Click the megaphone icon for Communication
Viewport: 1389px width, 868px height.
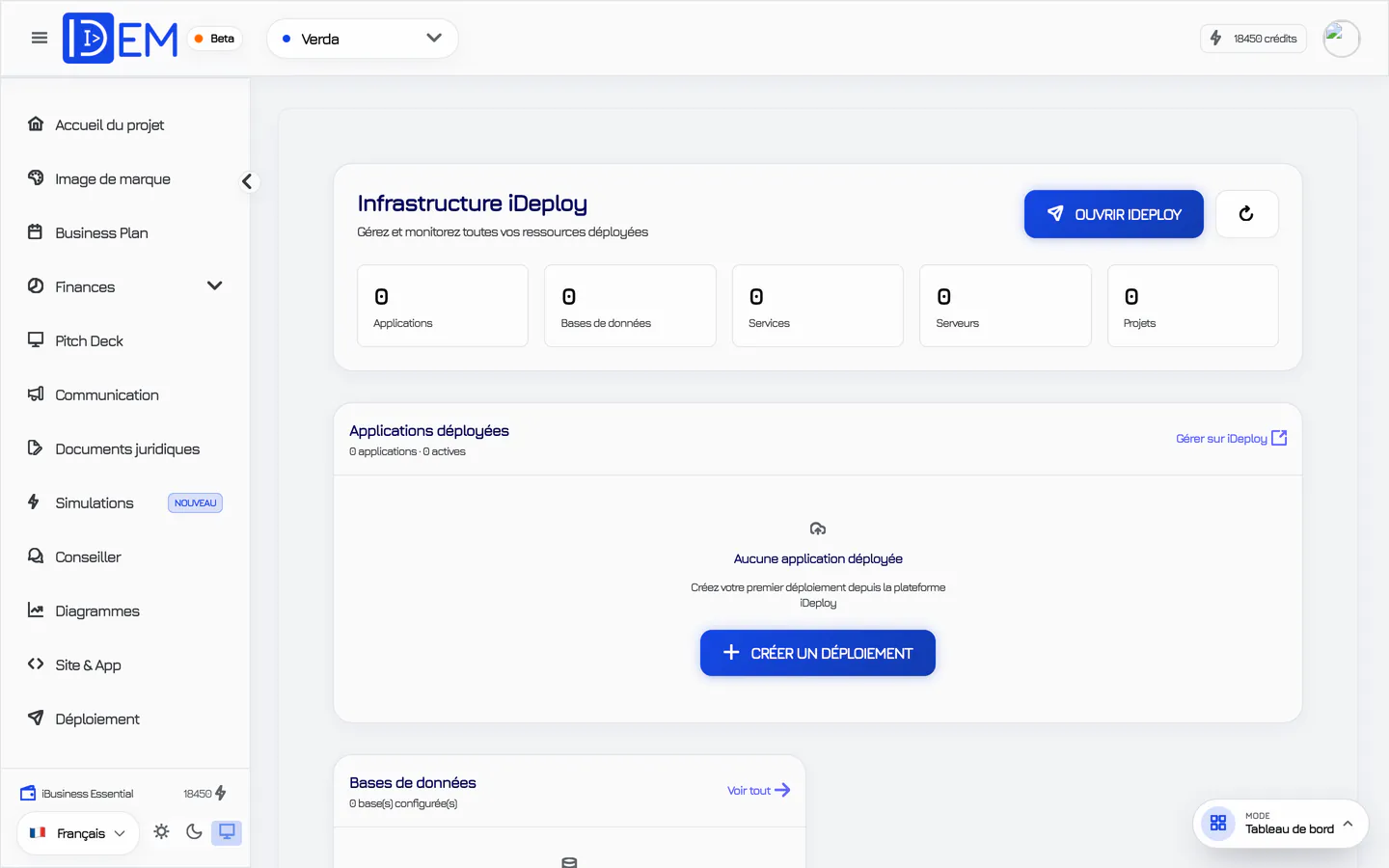click(x=36, y=393)
